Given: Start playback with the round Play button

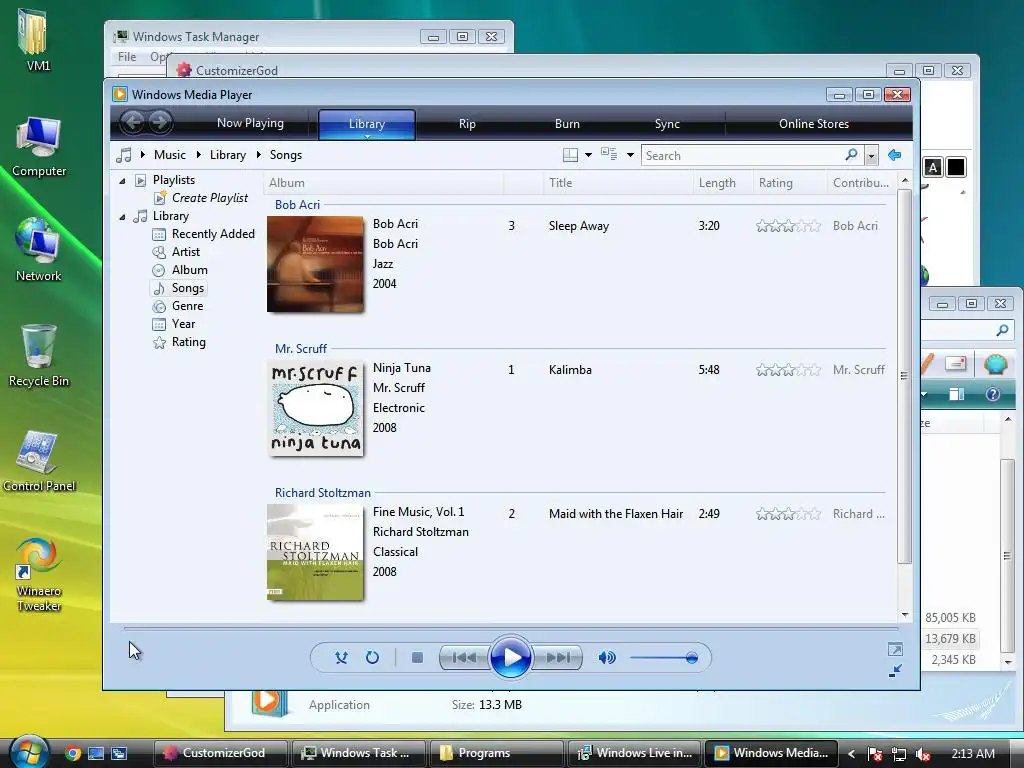Looking at the screenshot, I should [511, 658].
